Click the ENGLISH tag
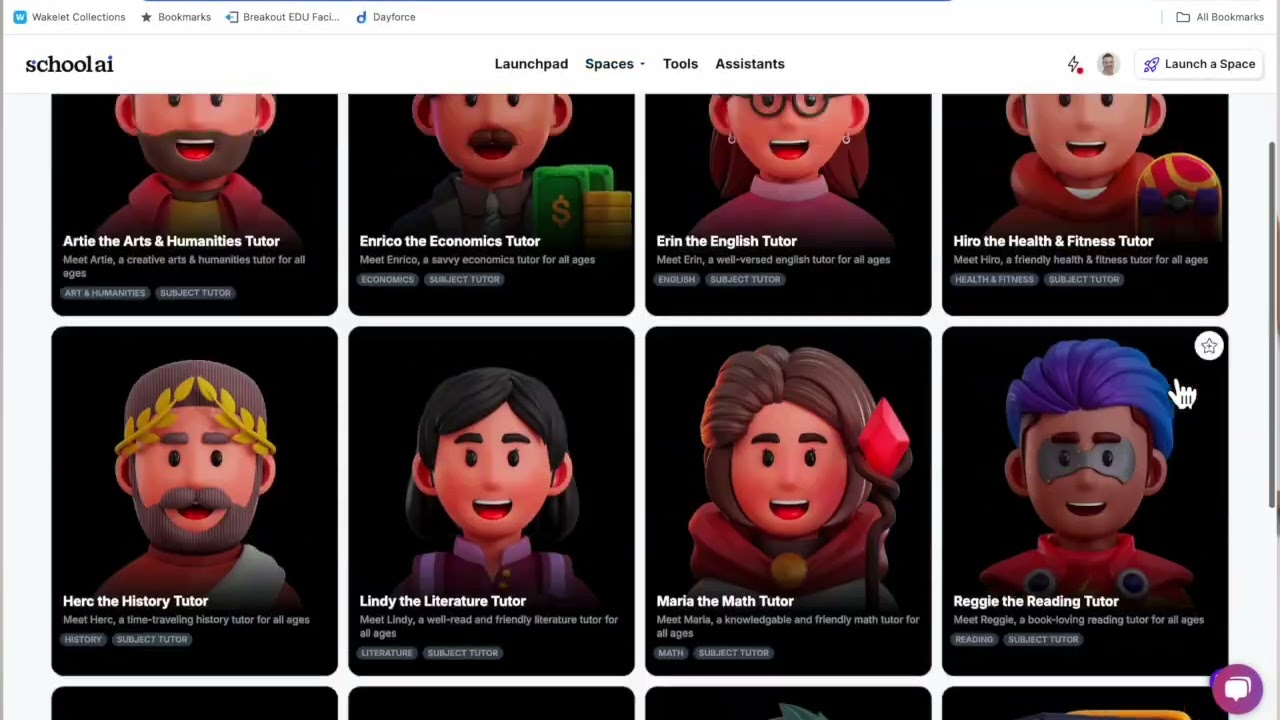This screenshot has width=1280, height=720. coord(677,280)
